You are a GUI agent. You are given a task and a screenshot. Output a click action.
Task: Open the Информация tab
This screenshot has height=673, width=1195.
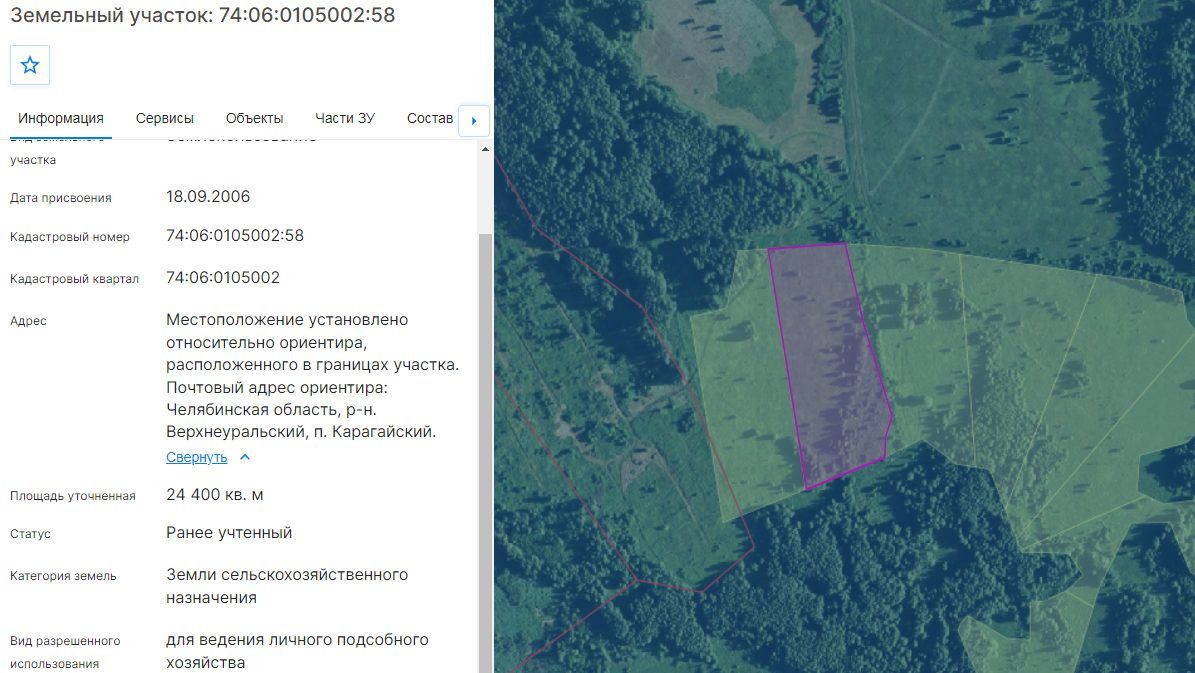tap(61, 118)
